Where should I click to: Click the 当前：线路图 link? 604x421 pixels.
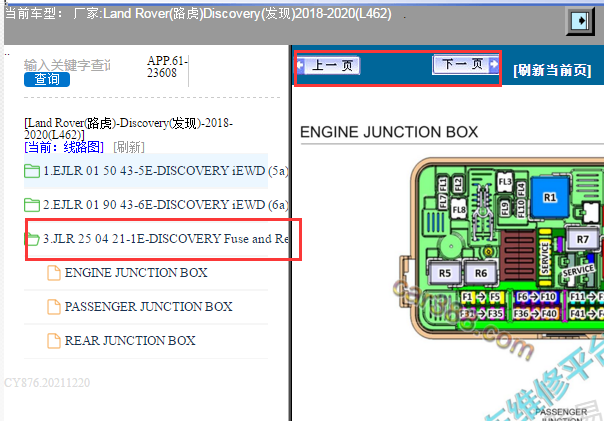64,147
